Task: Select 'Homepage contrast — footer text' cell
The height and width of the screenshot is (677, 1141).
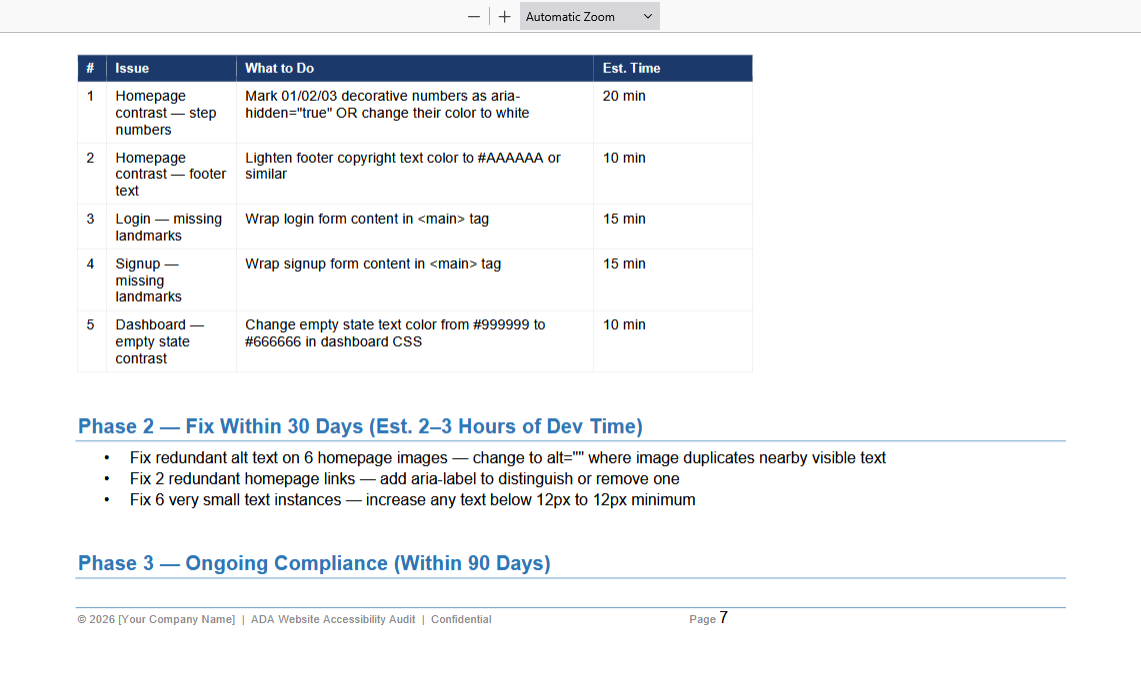Action: (x=170, y=174)
